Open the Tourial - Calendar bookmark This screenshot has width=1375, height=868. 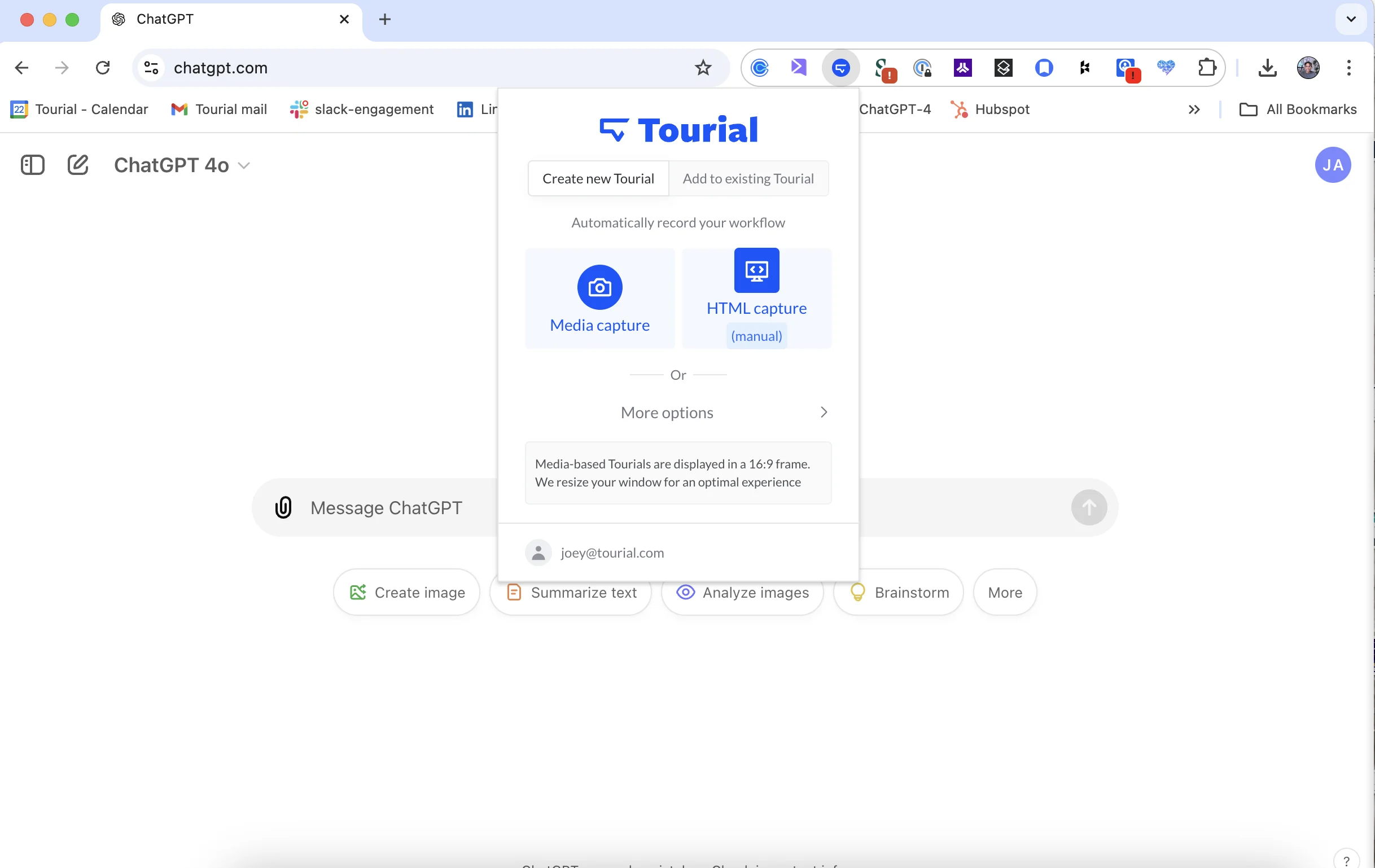tap(80, 109)
